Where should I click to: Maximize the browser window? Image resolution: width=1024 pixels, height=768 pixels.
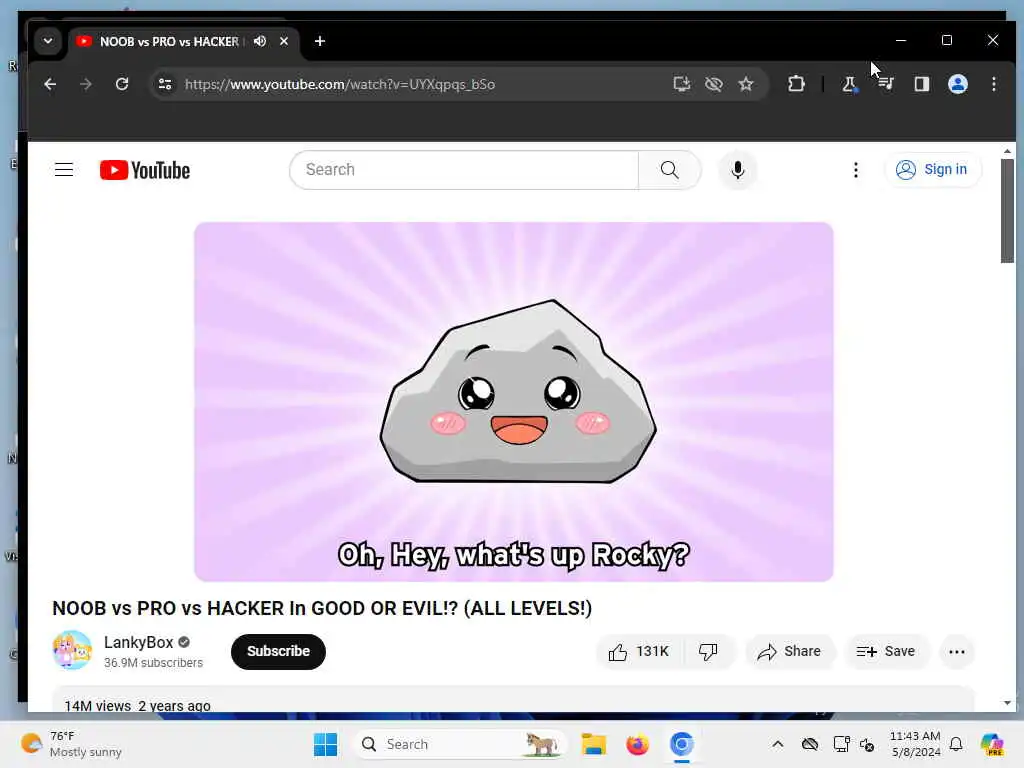pyautogui.click(x=947, y=40)
